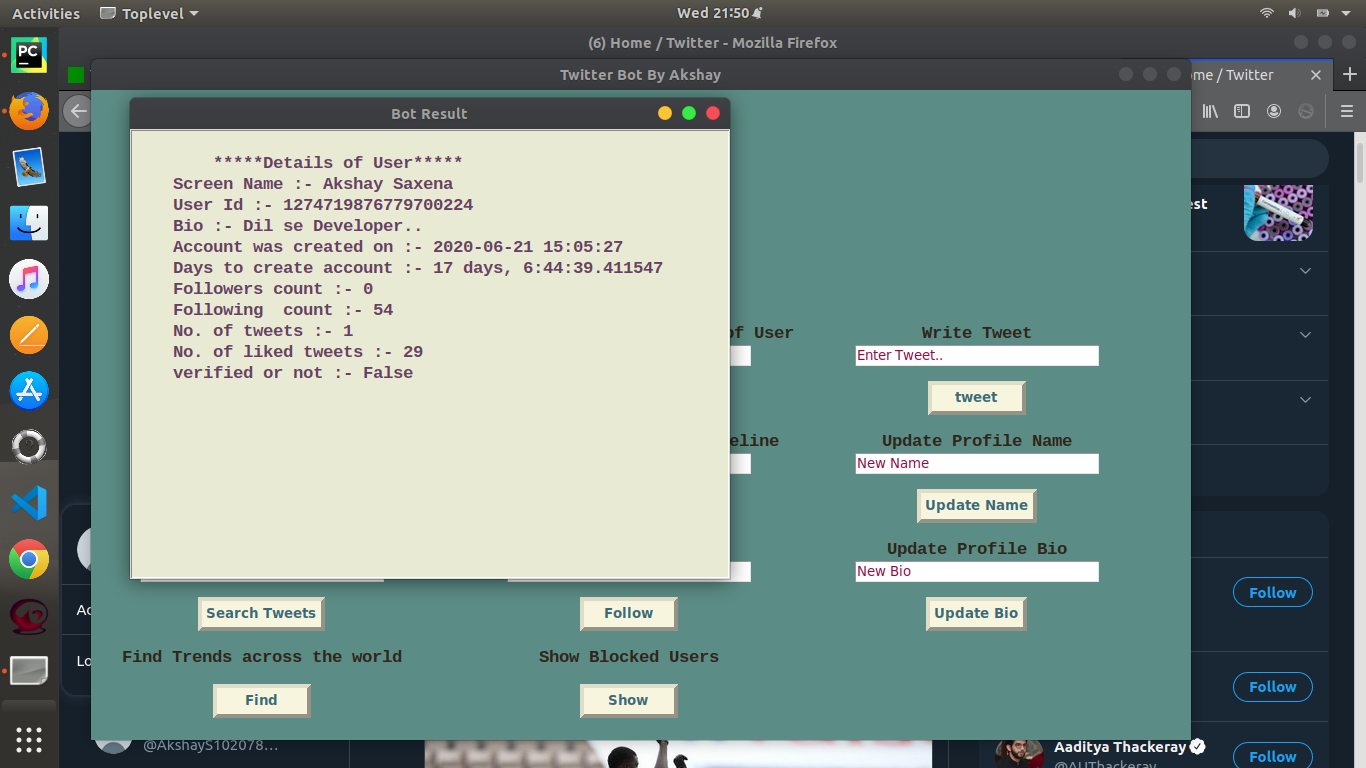Launch Google Chrome from the dock

click(29, 559)
